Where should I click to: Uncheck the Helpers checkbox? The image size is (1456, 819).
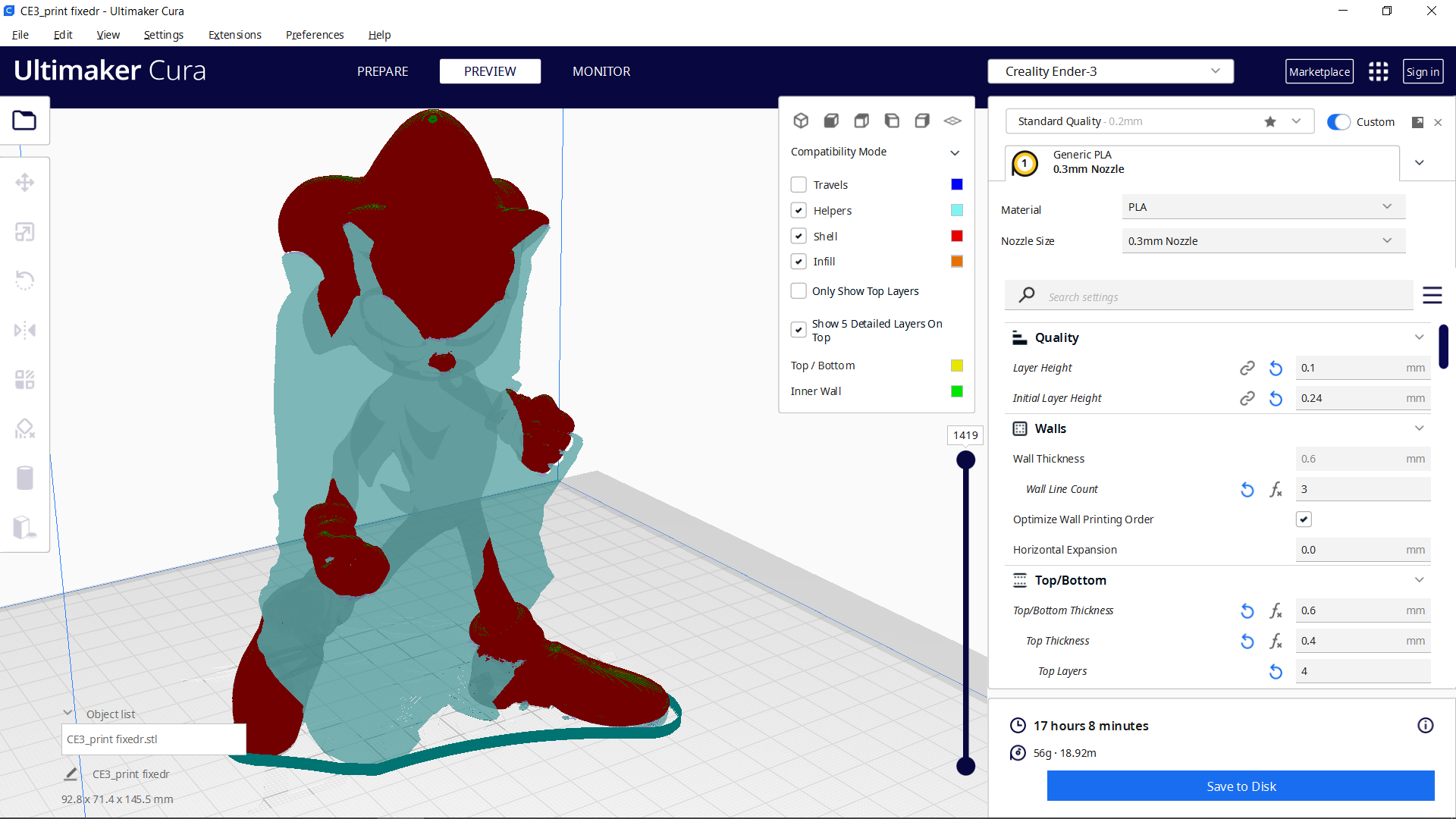point(799,211)
